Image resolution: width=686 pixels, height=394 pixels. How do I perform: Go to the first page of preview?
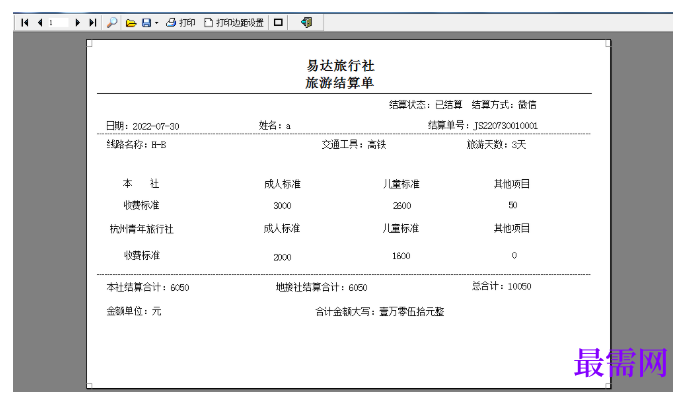[24, 22]
